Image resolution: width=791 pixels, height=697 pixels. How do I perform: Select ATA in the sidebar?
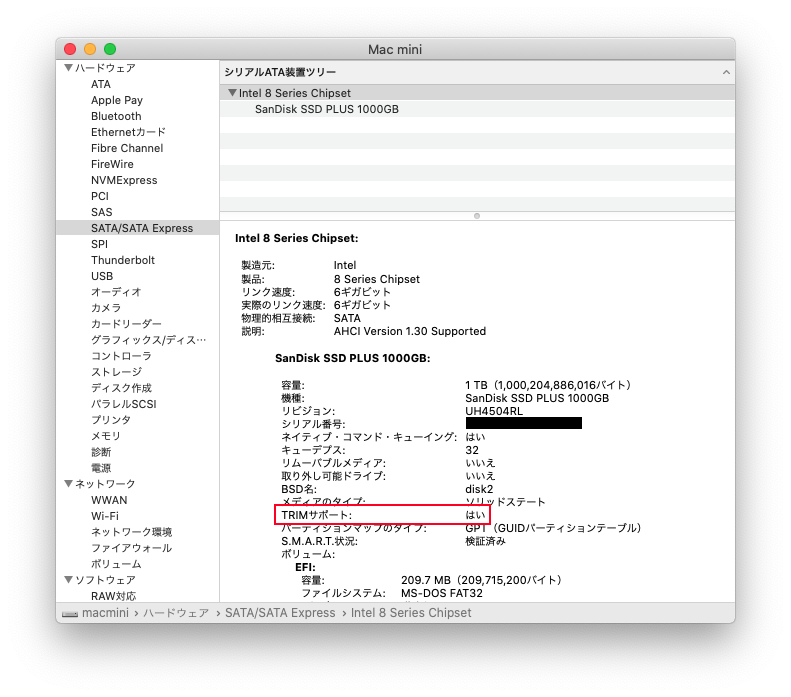point(101,84)
